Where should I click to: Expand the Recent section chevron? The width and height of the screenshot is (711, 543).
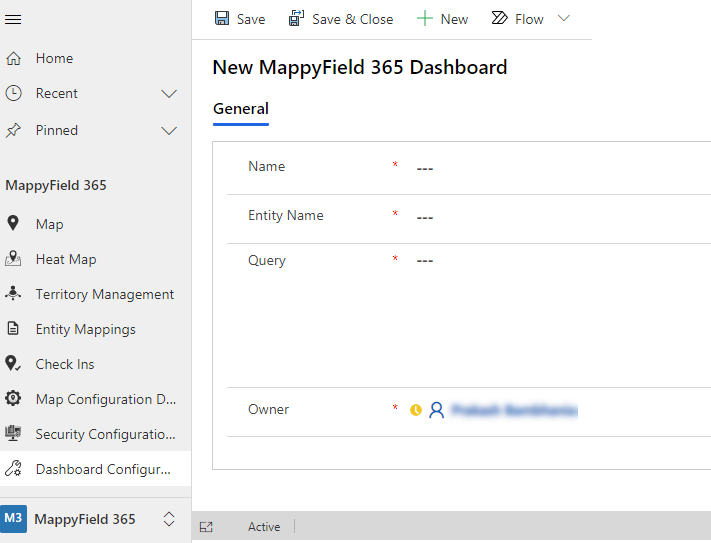pos(169,94)
